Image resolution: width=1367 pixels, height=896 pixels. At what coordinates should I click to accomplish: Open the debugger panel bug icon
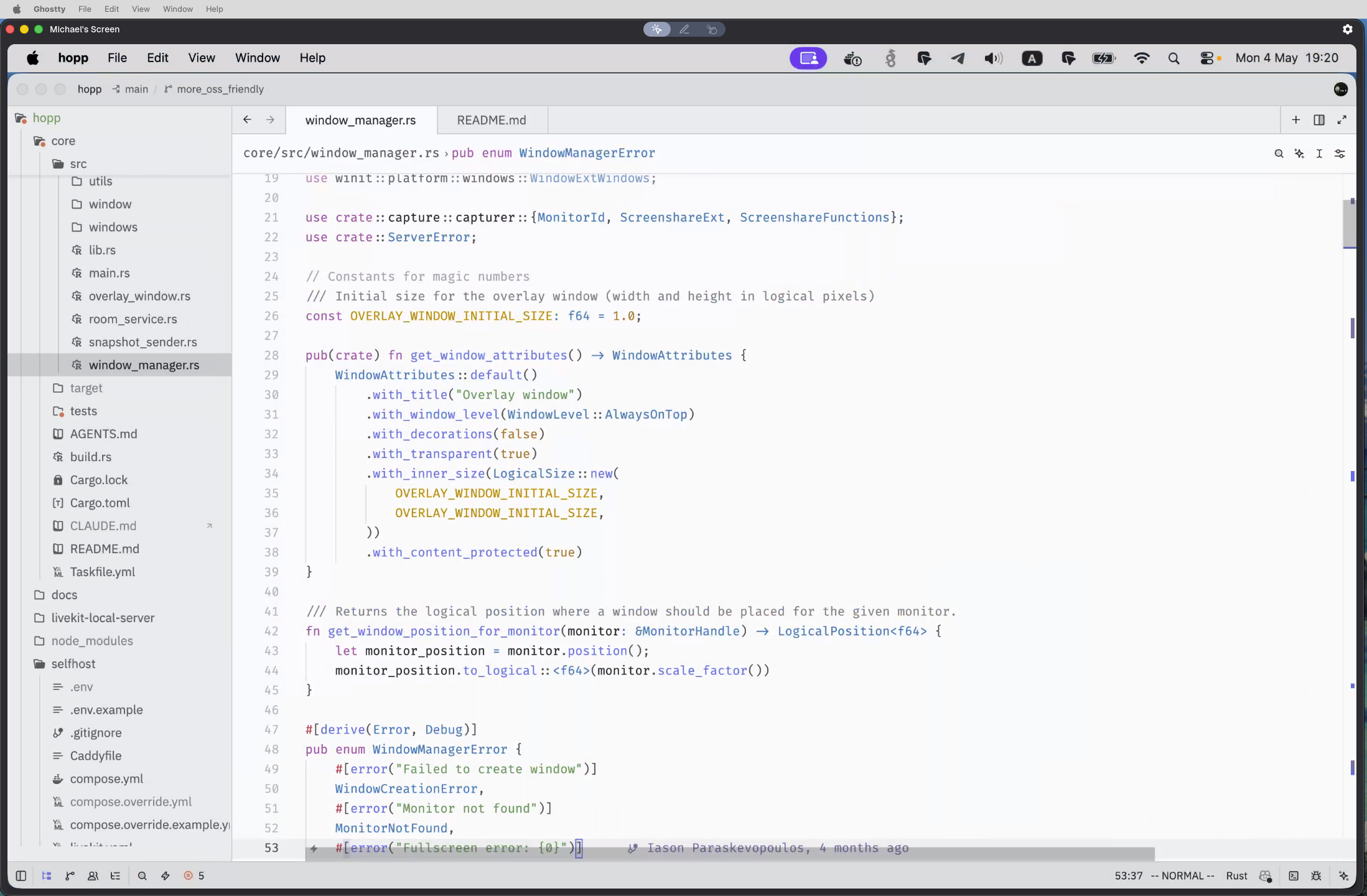point(1316,876)
